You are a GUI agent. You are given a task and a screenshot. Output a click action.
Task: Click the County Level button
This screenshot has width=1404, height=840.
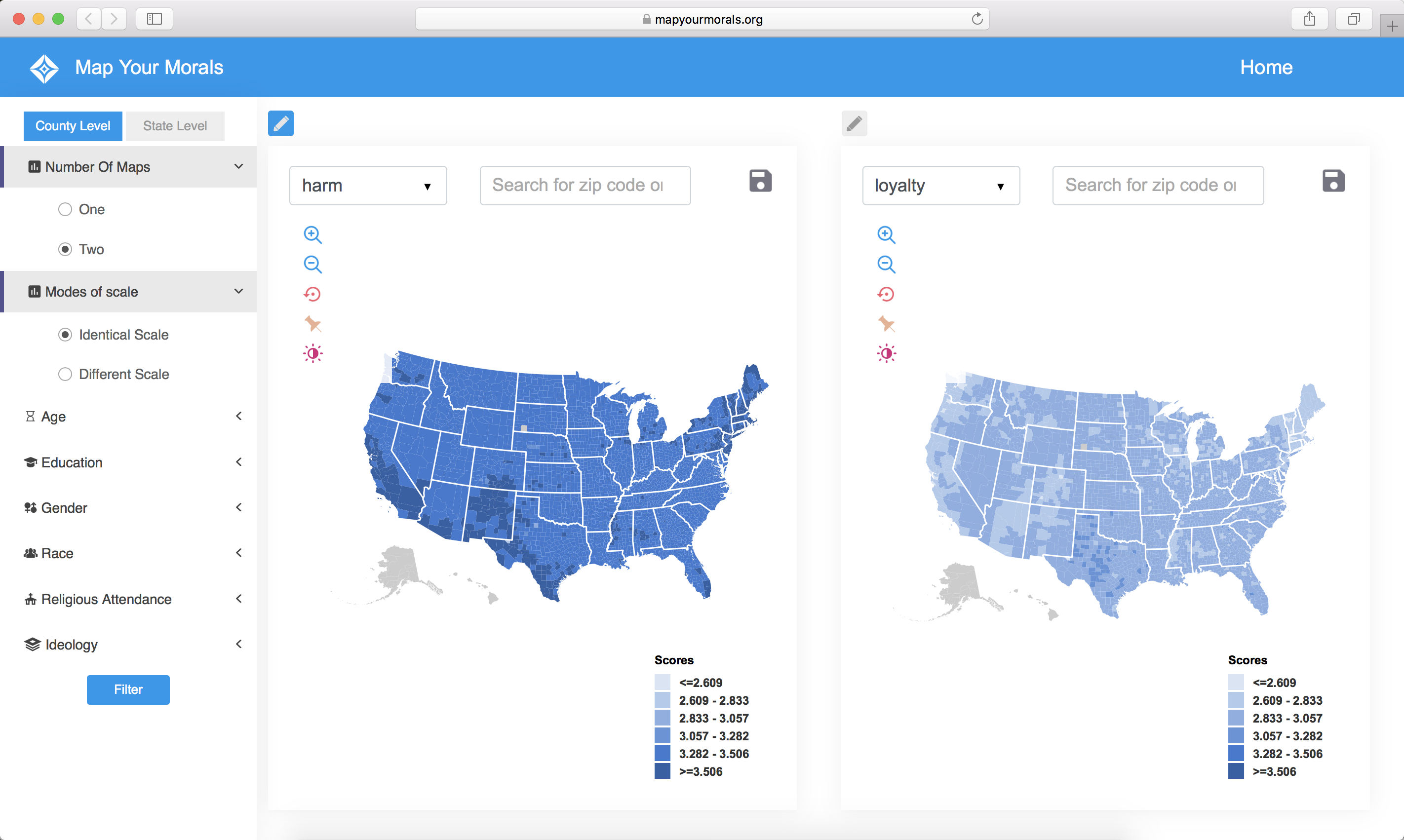coord(73,126)
